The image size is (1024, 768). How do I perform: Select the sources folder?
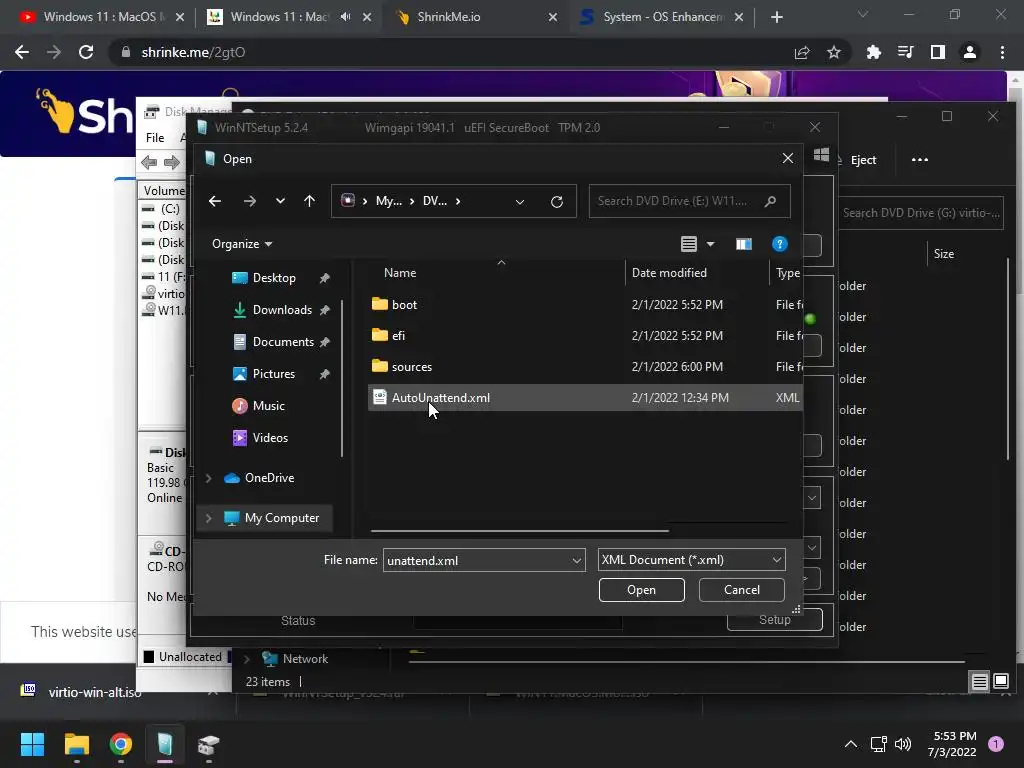pos(411,366)
